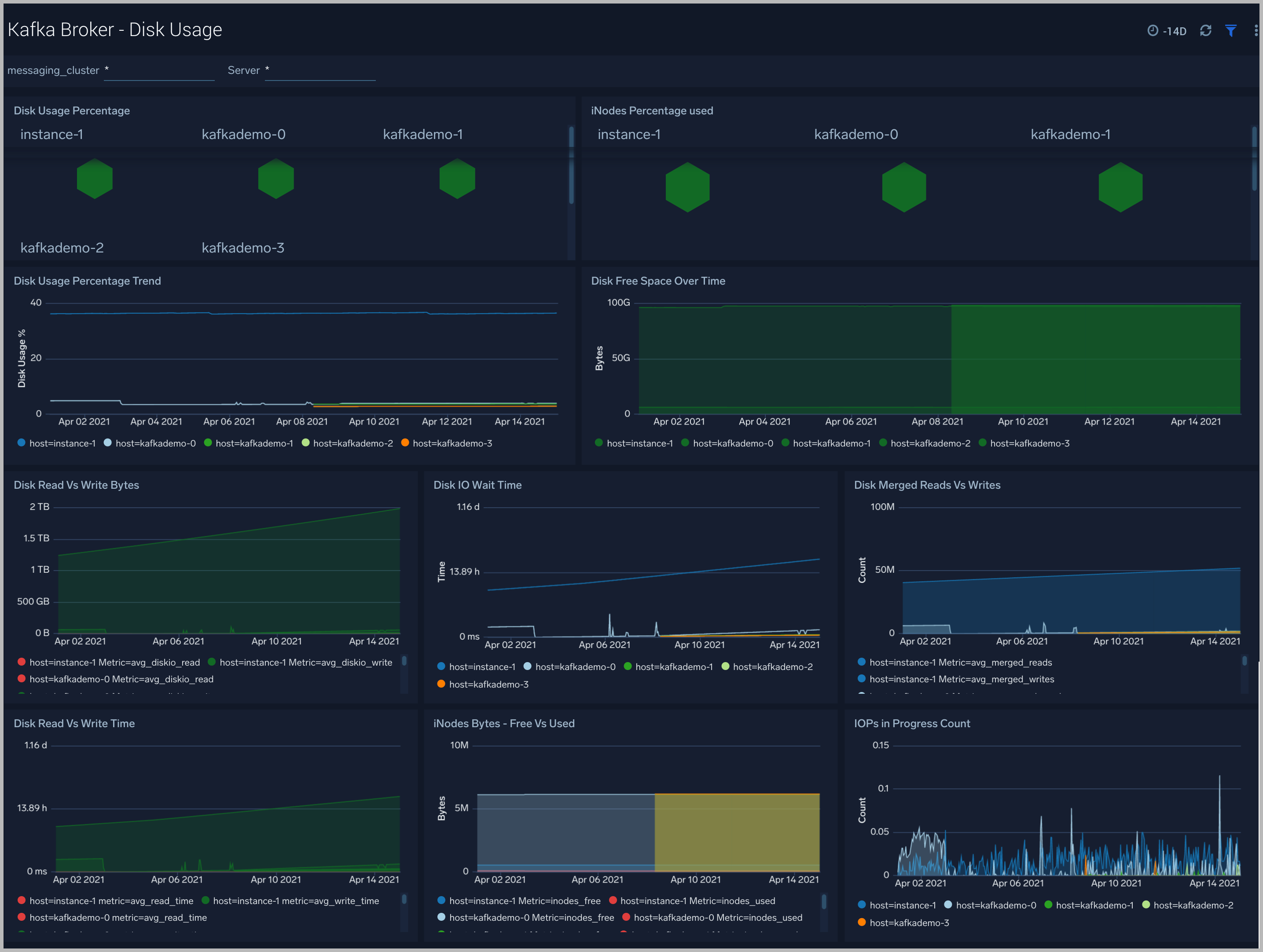This screenshot has width=1263, height=952.
Task: Click the kafkademo-0 hexagon in iNodes Percentage used
Action: 903,187
